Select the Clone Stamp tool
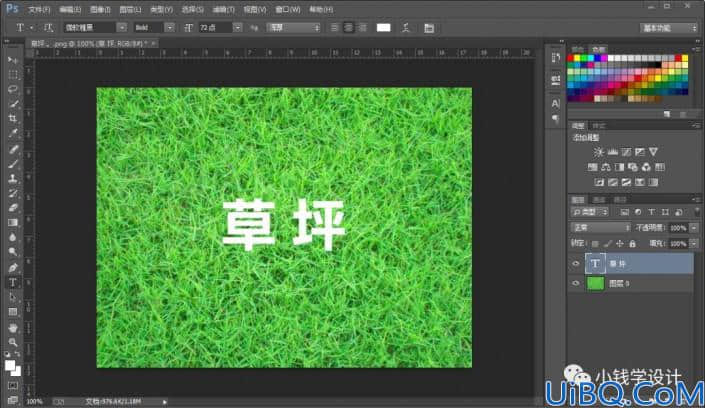705x408 pixels. click(x=13, y=179)
